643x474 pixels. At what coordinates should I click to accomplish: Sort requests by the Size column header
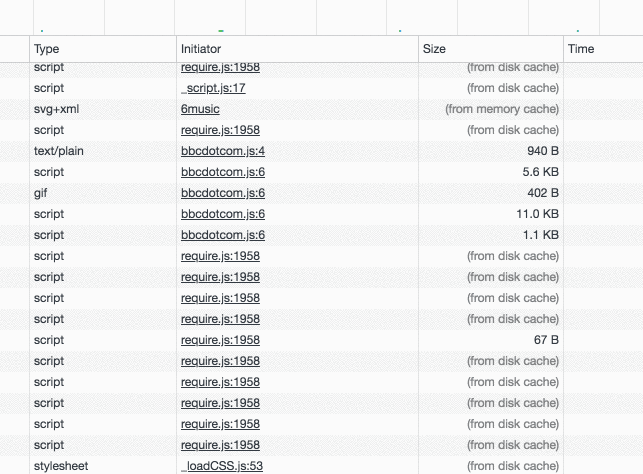(x=491, y=49)
